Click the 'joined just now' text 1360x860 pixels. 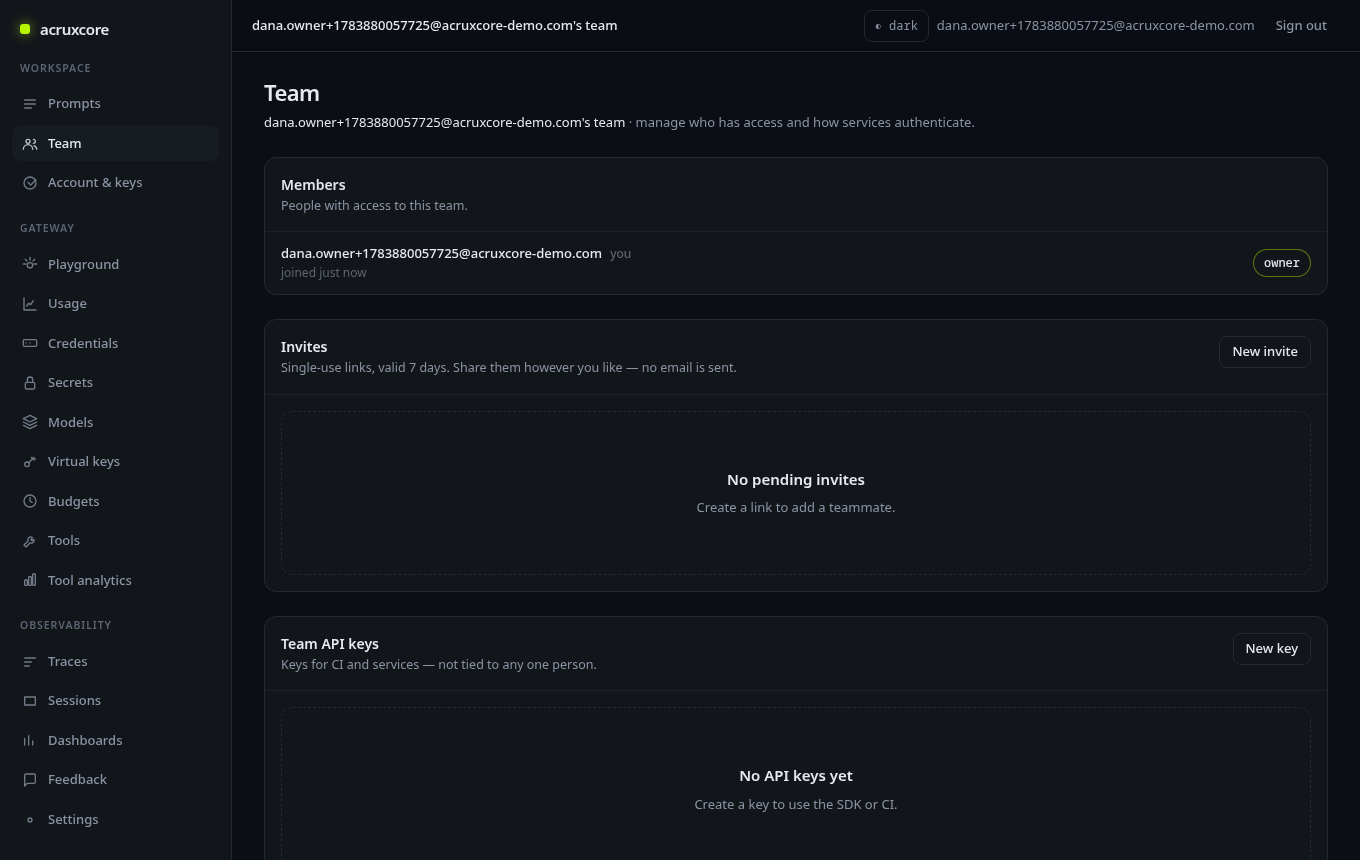[x=323, y=273]
